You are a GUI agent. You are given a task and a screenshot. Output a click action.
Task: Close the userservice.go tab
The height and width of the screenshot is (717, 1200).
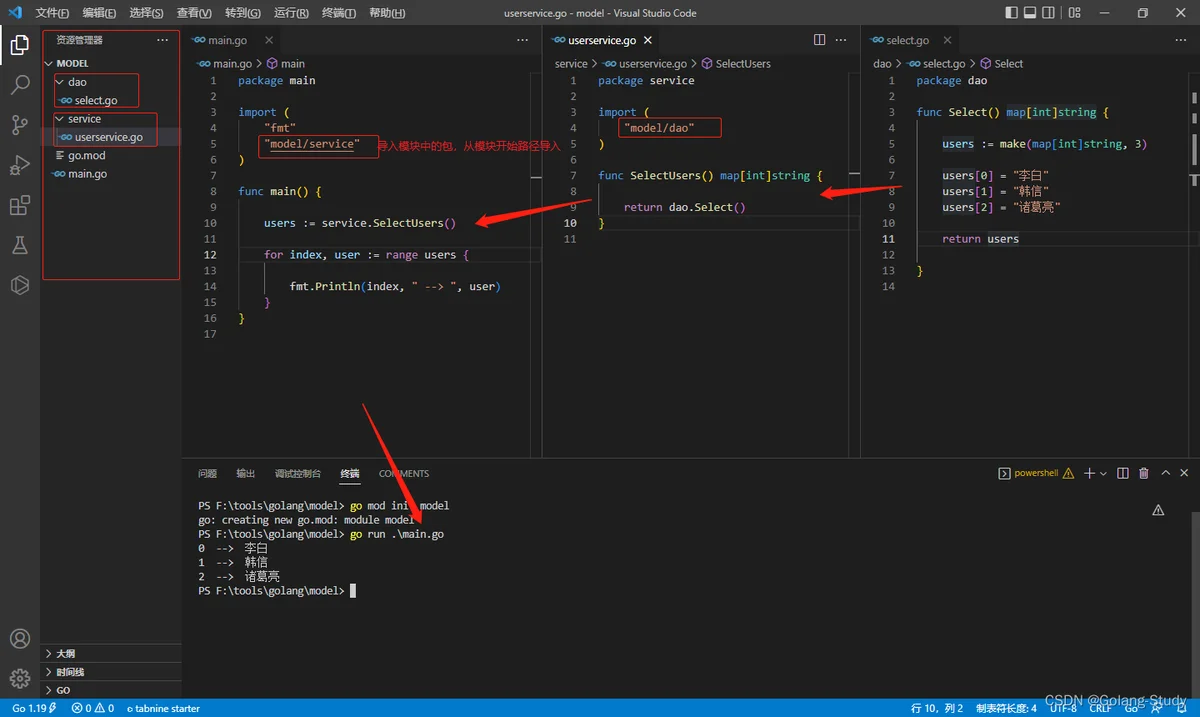tap(648, 40)
